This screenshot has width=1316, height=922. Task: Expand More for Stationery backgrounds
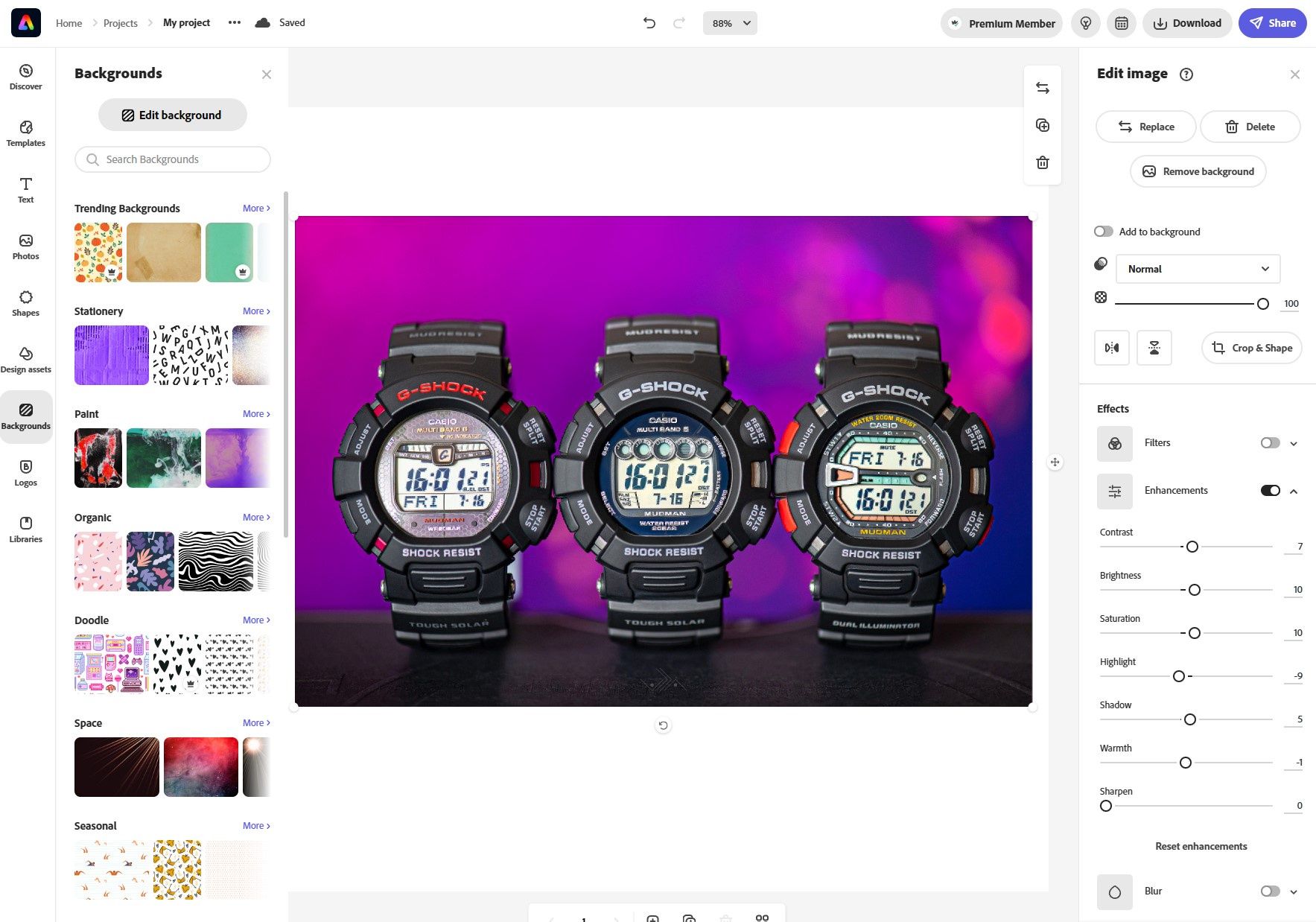tap(256, 311)
